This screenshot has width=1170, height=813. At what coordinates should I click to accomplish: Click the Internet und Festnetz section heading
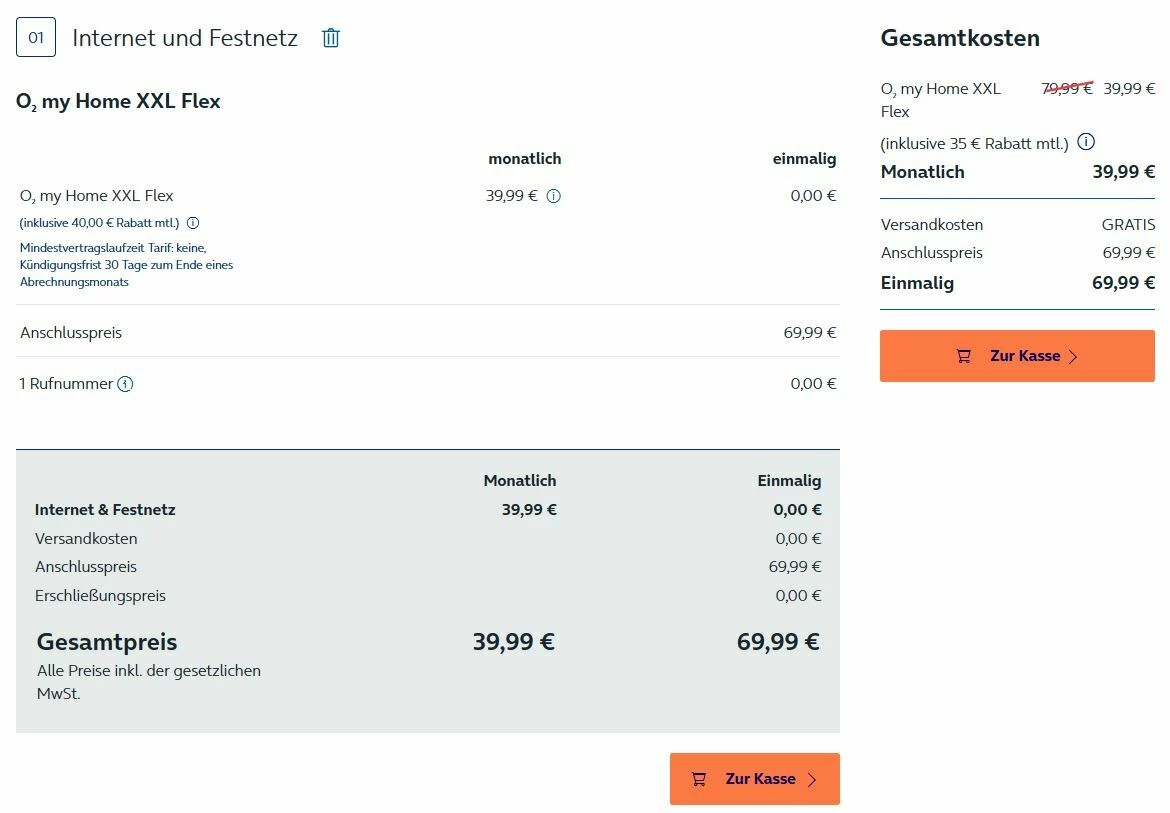(x=185, y=38)
